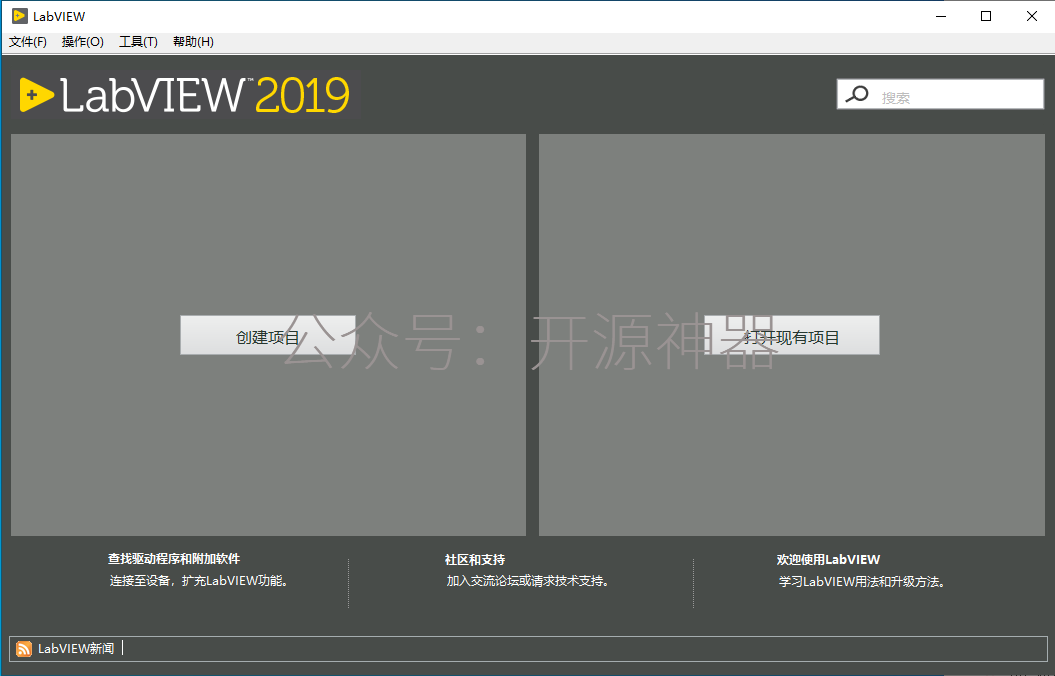Screen dimensions: 1055x676
Task: Maximize the LabVIEW window
Action: tap(986, 16)
